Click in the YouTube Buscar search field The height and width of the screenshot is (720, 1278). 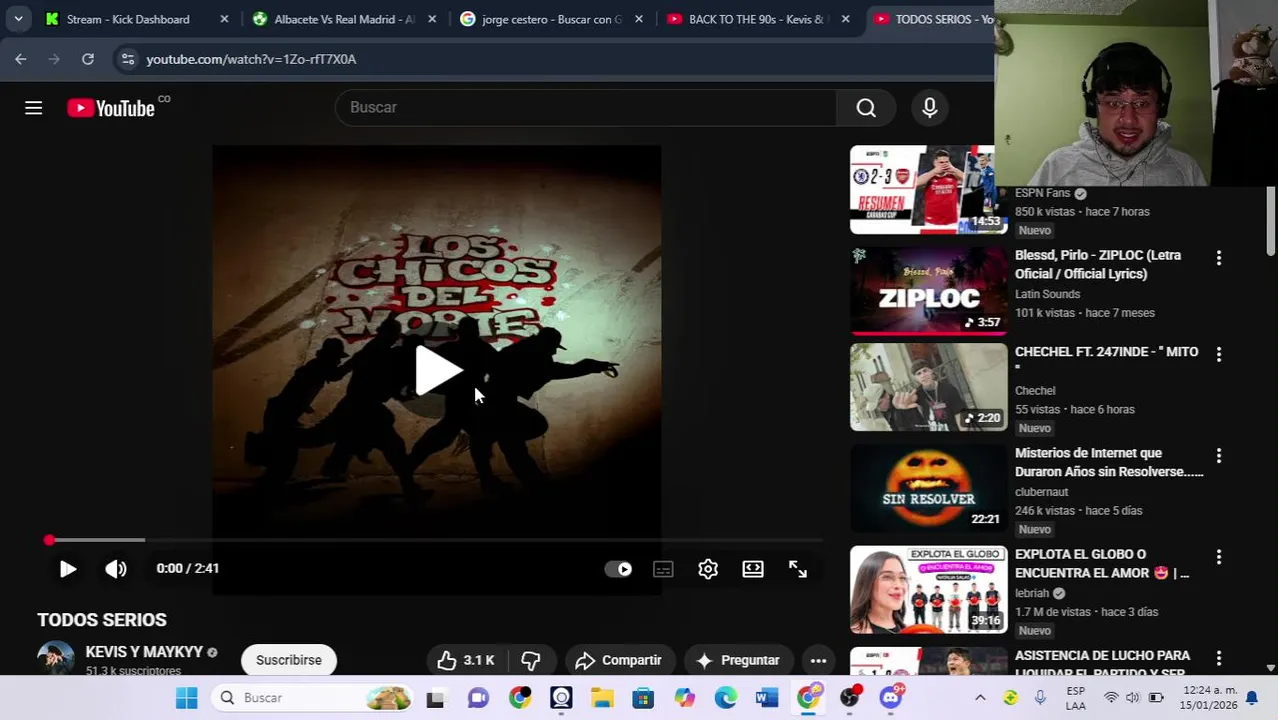(x=585, y=108)
